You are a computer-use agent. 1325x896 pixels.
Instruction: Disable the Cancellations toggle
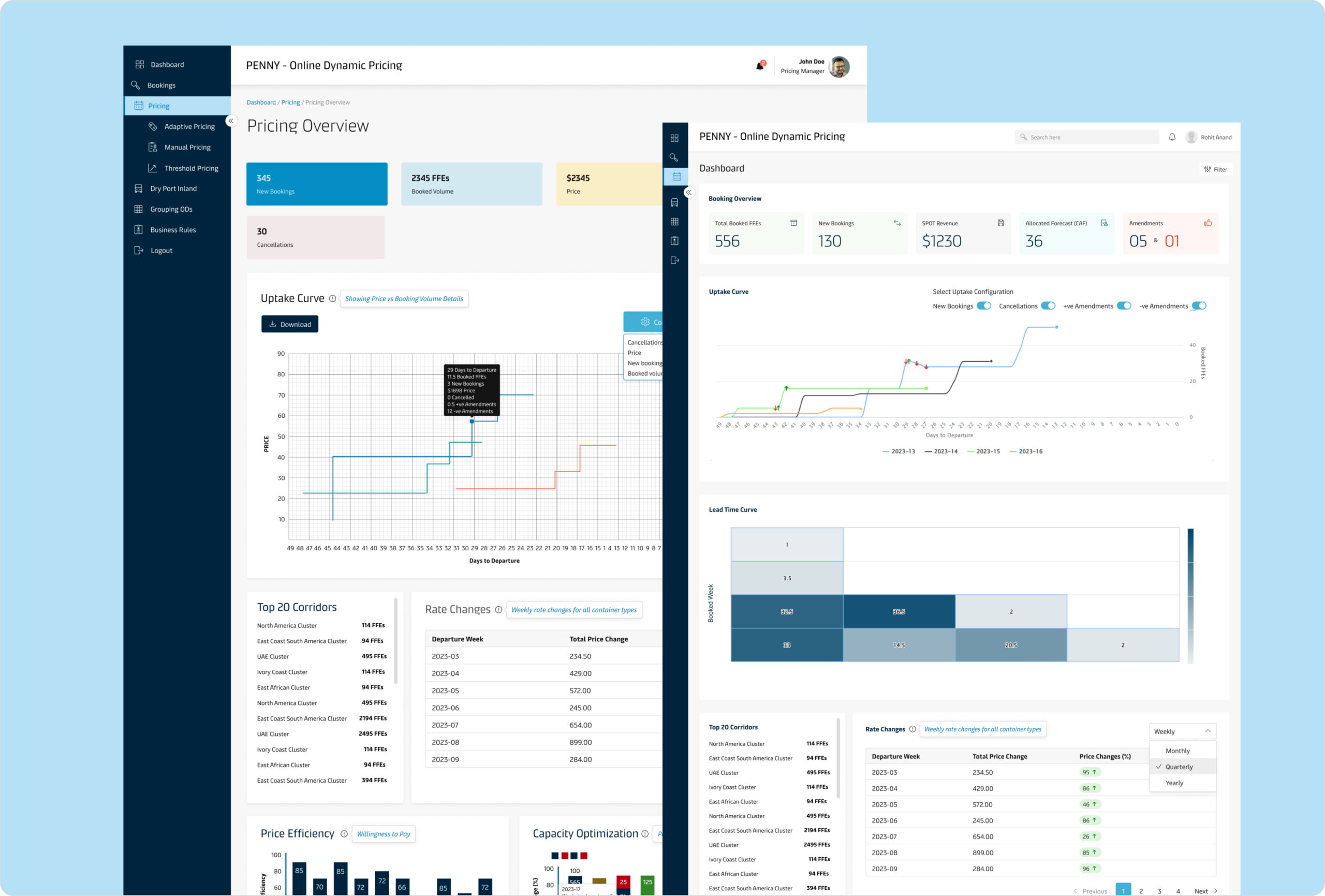(x=1048, y=306)
